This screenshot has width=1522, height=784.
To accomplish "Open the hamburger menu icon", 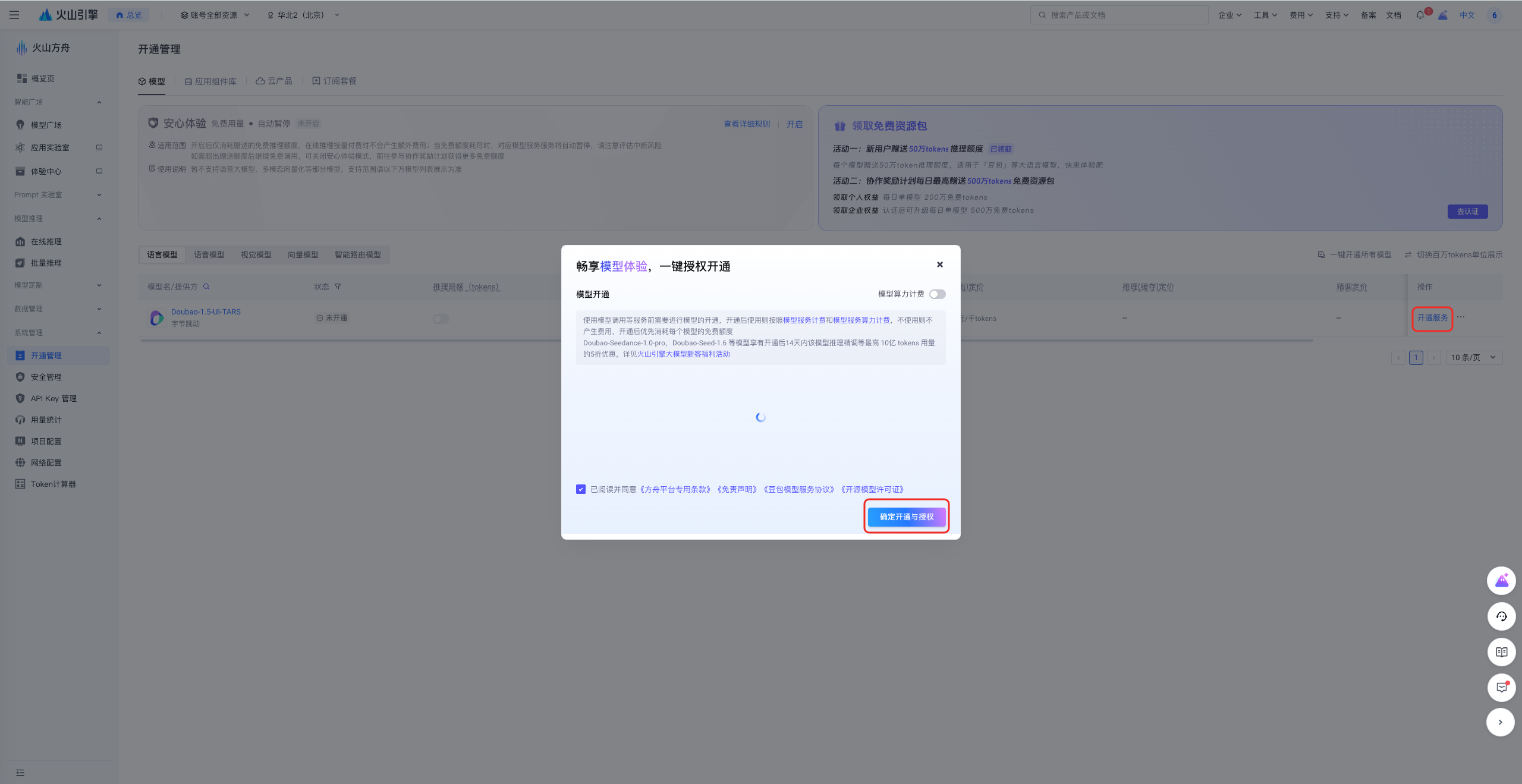I will pos(14,15).
